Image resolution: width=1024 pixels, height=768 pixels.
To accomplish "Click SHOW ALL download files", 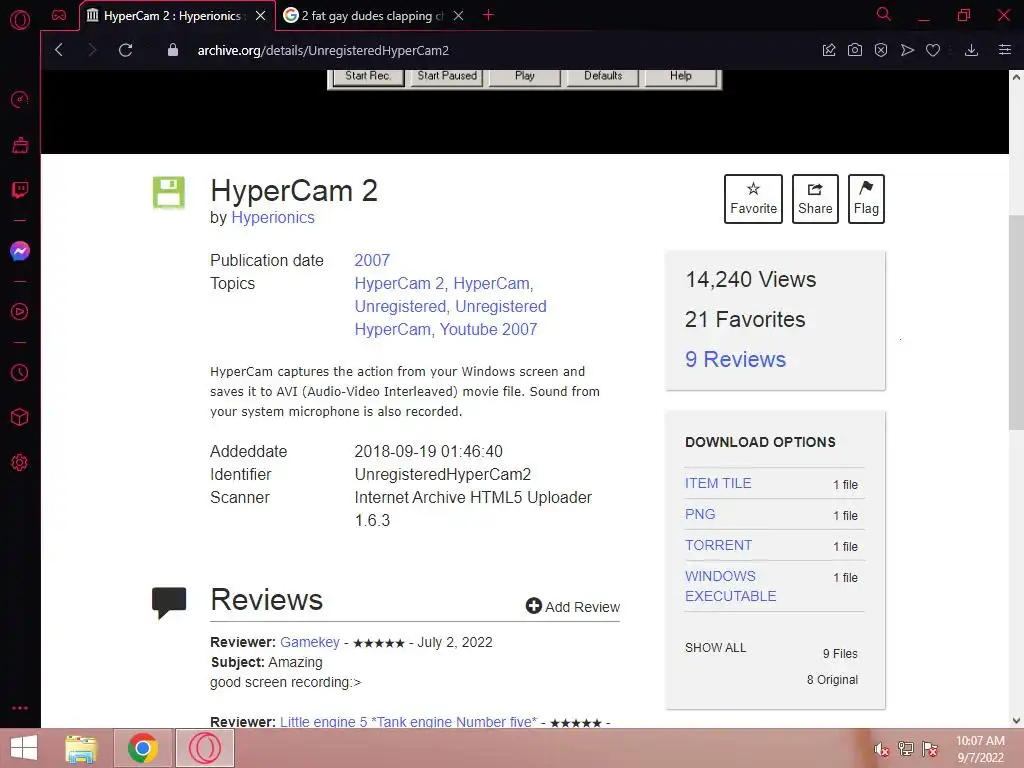I will (715, 648).
